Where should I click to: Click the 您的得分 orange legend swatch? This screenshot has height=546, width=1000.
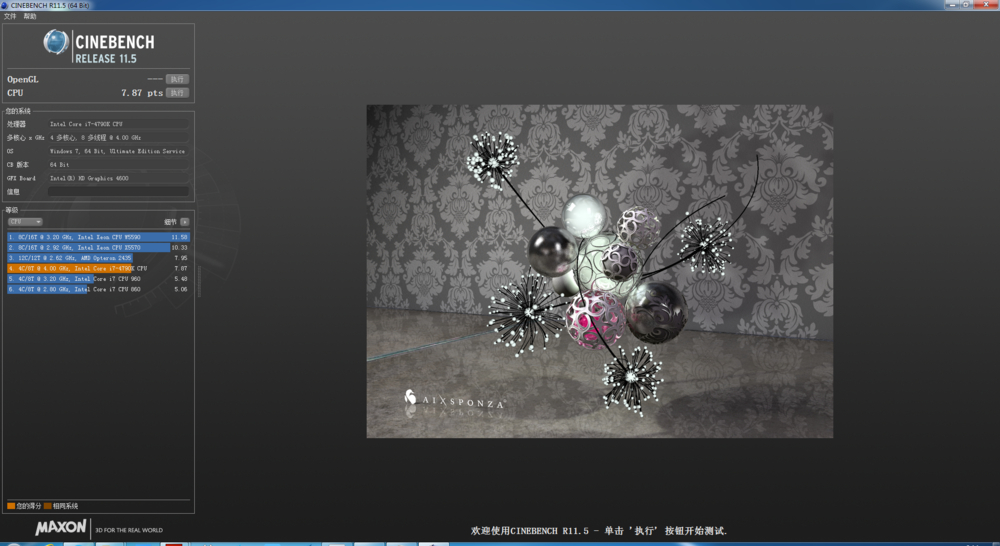click(11, 506)
